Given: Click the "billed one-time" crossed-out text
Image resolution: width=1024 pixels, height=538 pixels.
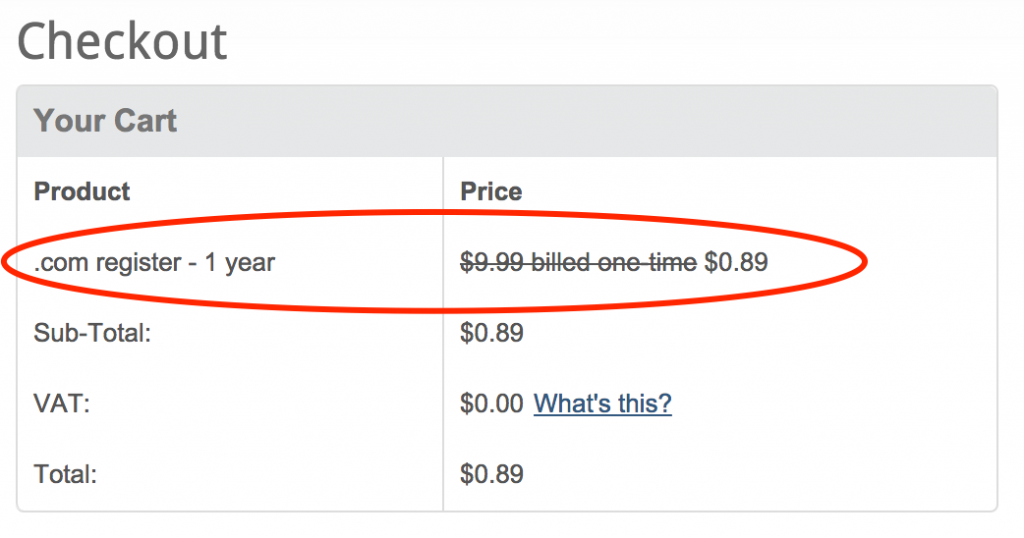Looking at the screenshot, I should pos(614,262).
